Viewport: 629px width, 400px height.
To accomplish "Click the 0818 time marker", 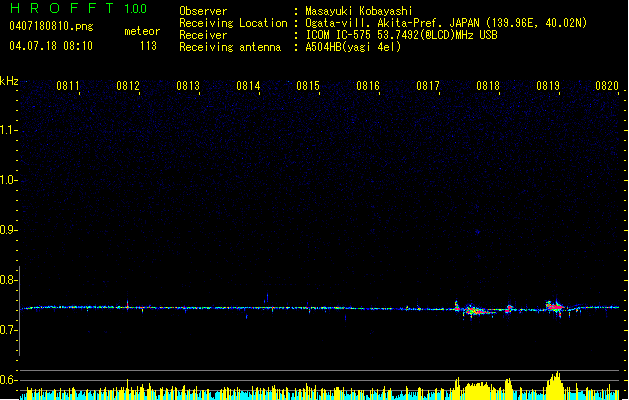I will click(488, 86).
